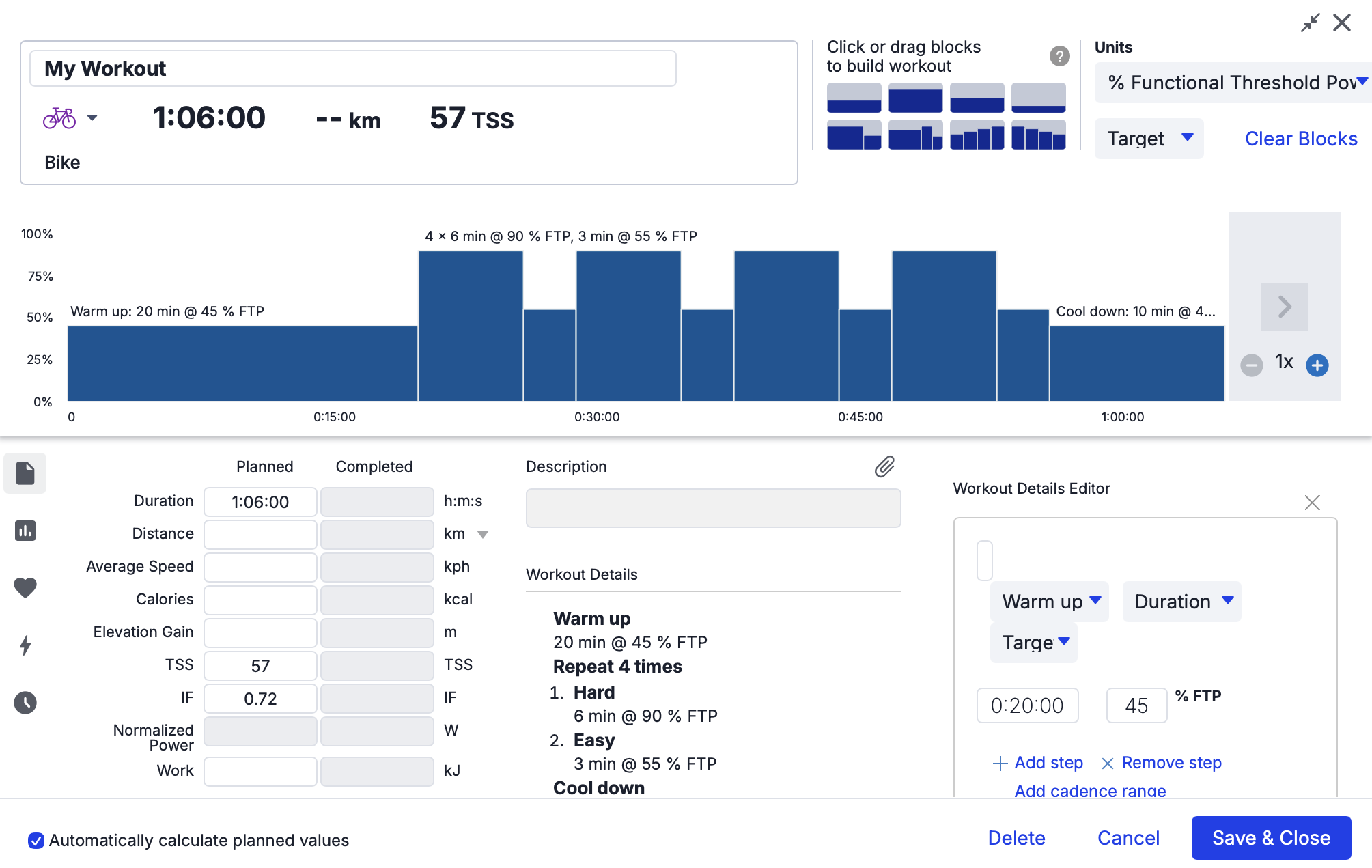This screenshot has width=1372, height=868.
Task: Open the clock sidebar icon
Action: (x=25, y=702)
